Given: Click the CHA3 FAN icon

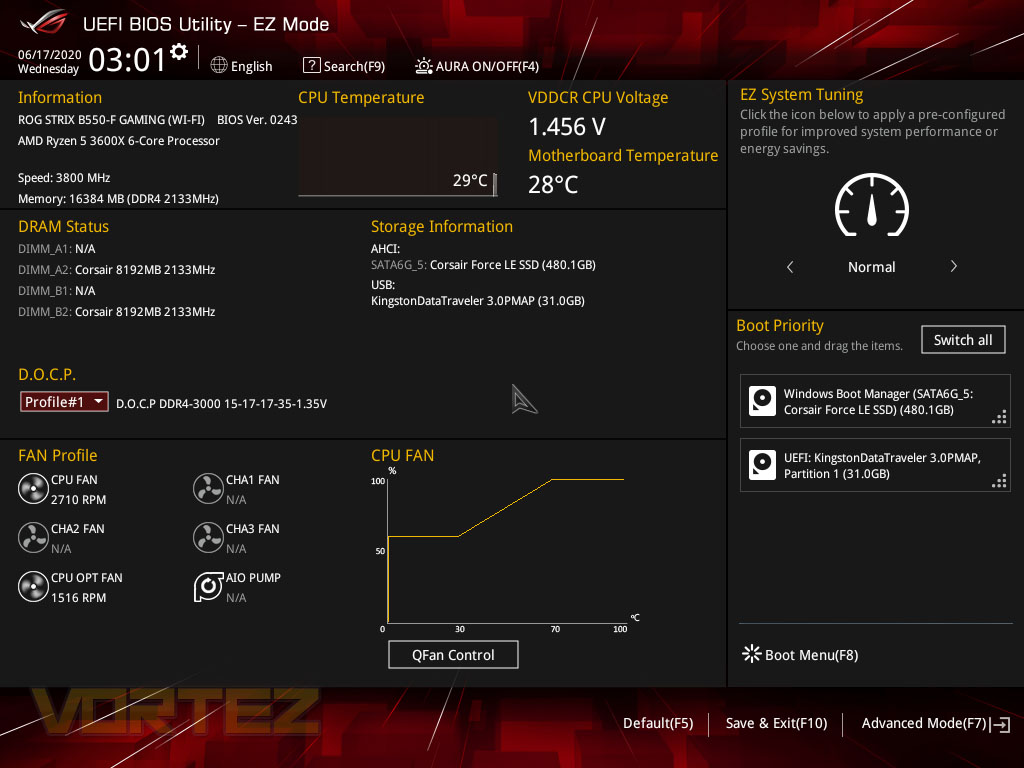Looking at the screenshot, I should (x=208, y=537).
